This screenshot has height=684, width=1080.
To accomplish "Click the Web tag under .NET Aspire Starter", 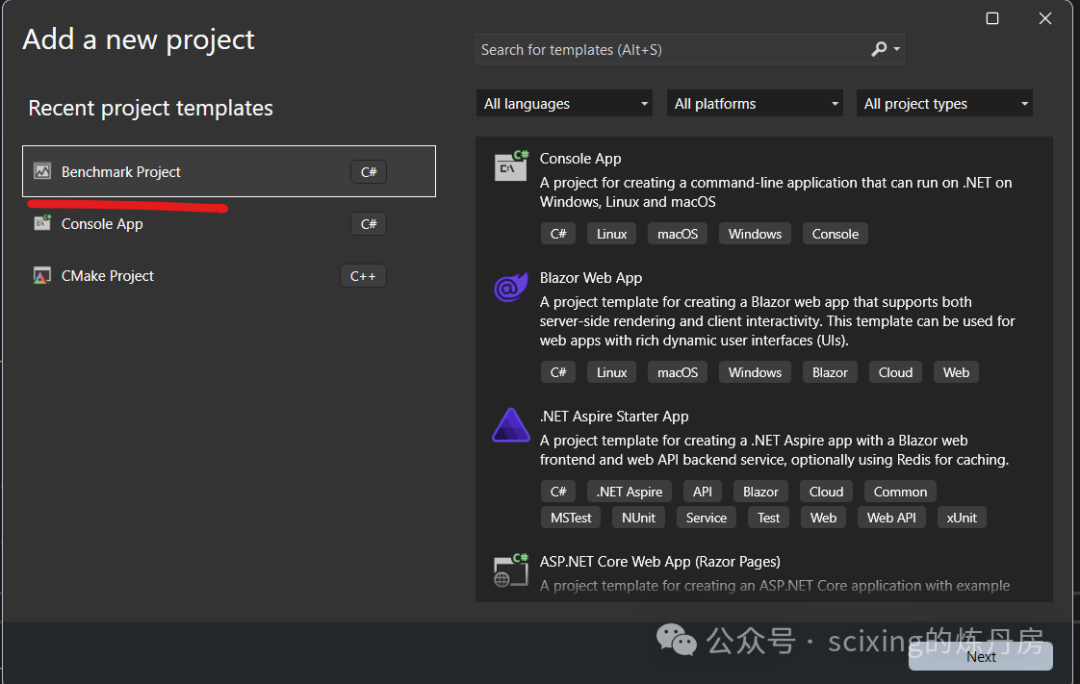I will [823, 517].
